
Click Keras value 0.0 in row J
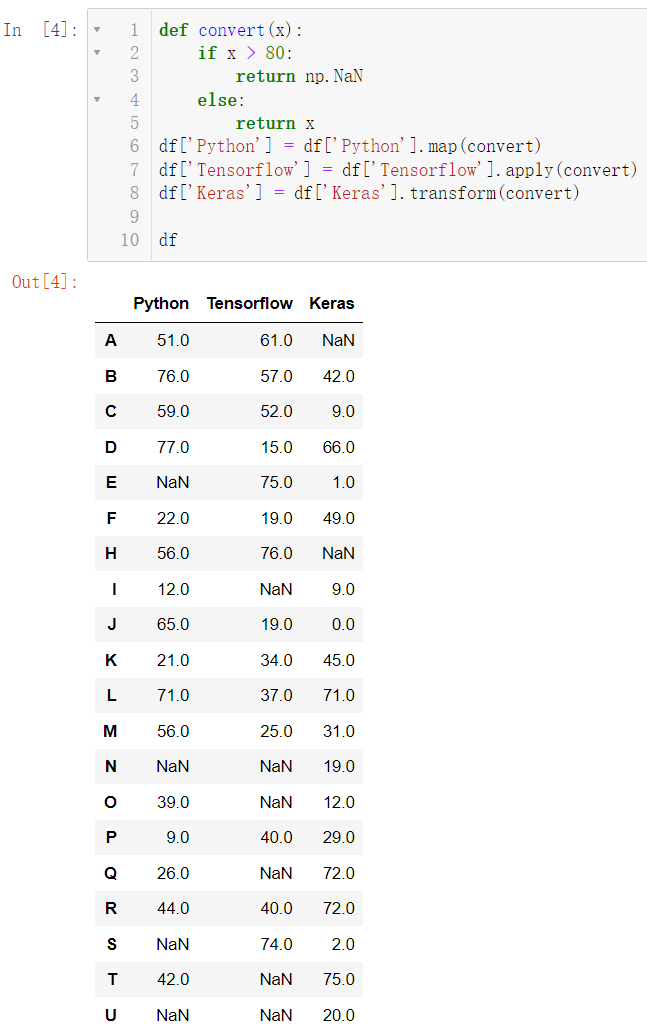pyautogui.click(x=343, y=624)
